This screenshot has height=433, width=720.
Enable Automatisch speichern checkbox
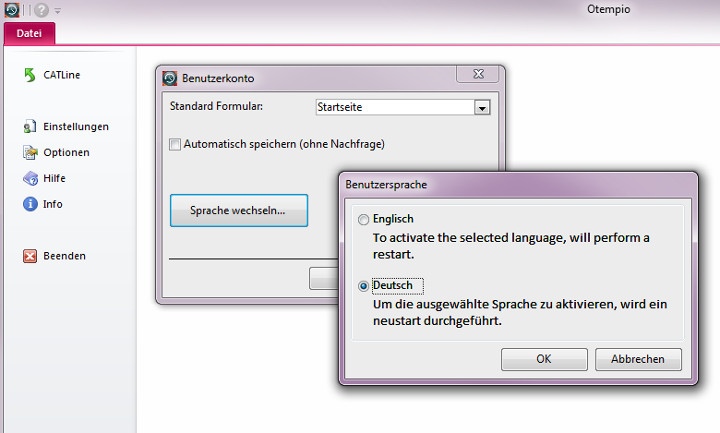[175, 144]
